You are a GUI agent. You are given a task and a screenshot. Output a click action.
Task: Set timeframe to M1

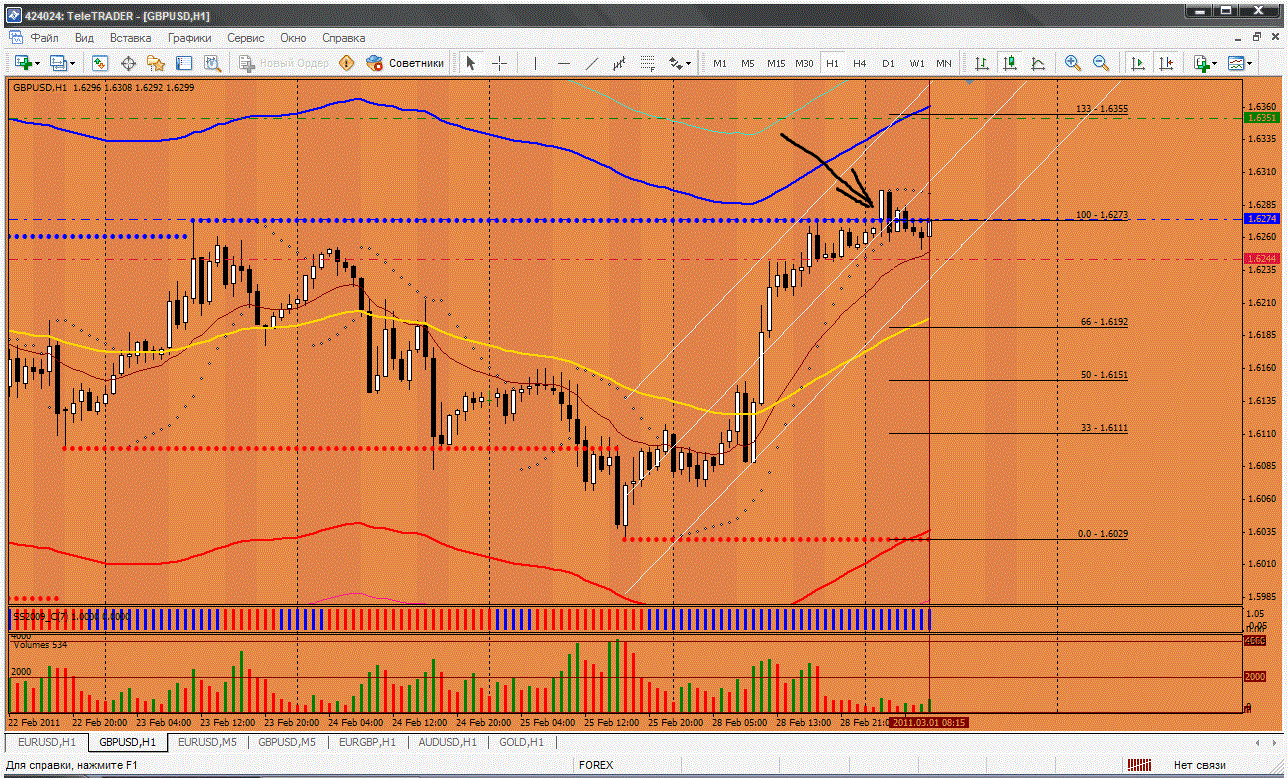(720, 63)
